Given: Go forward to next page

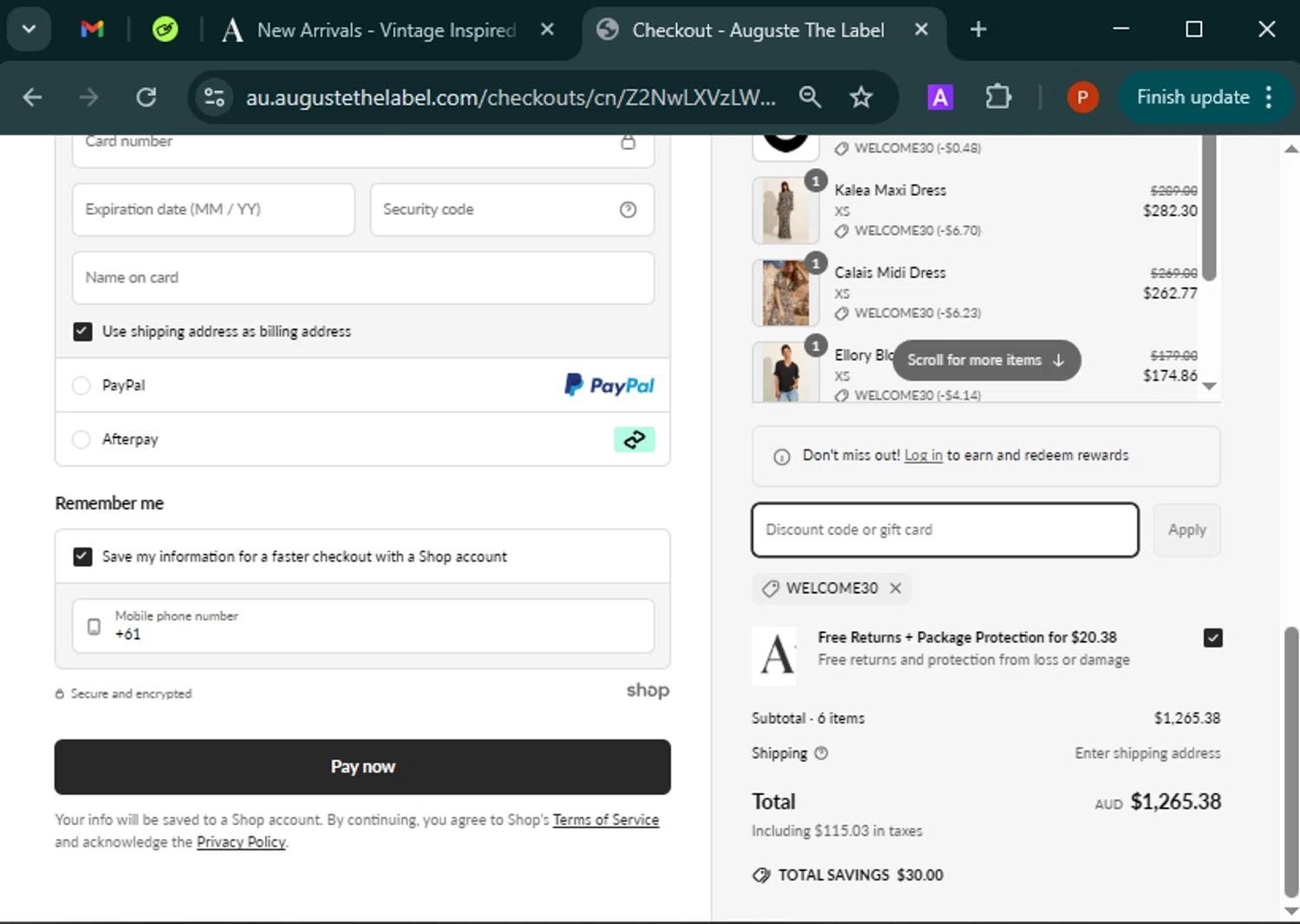Looking at the screenshot, I should [x=88, y=97].
